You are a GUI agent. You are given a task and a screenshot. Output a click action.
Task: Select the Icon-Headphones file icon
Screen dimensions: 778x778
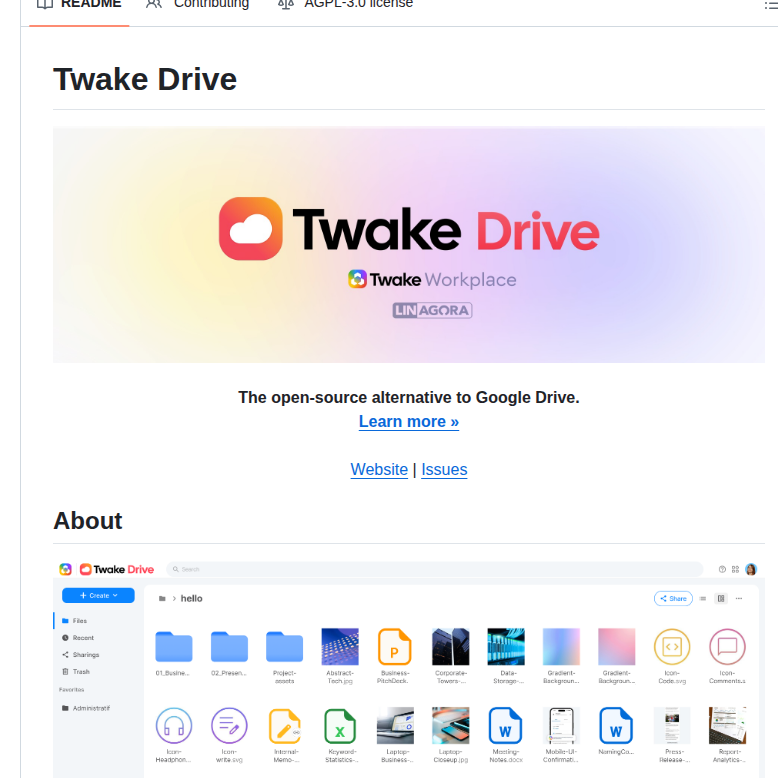[174, 725]
